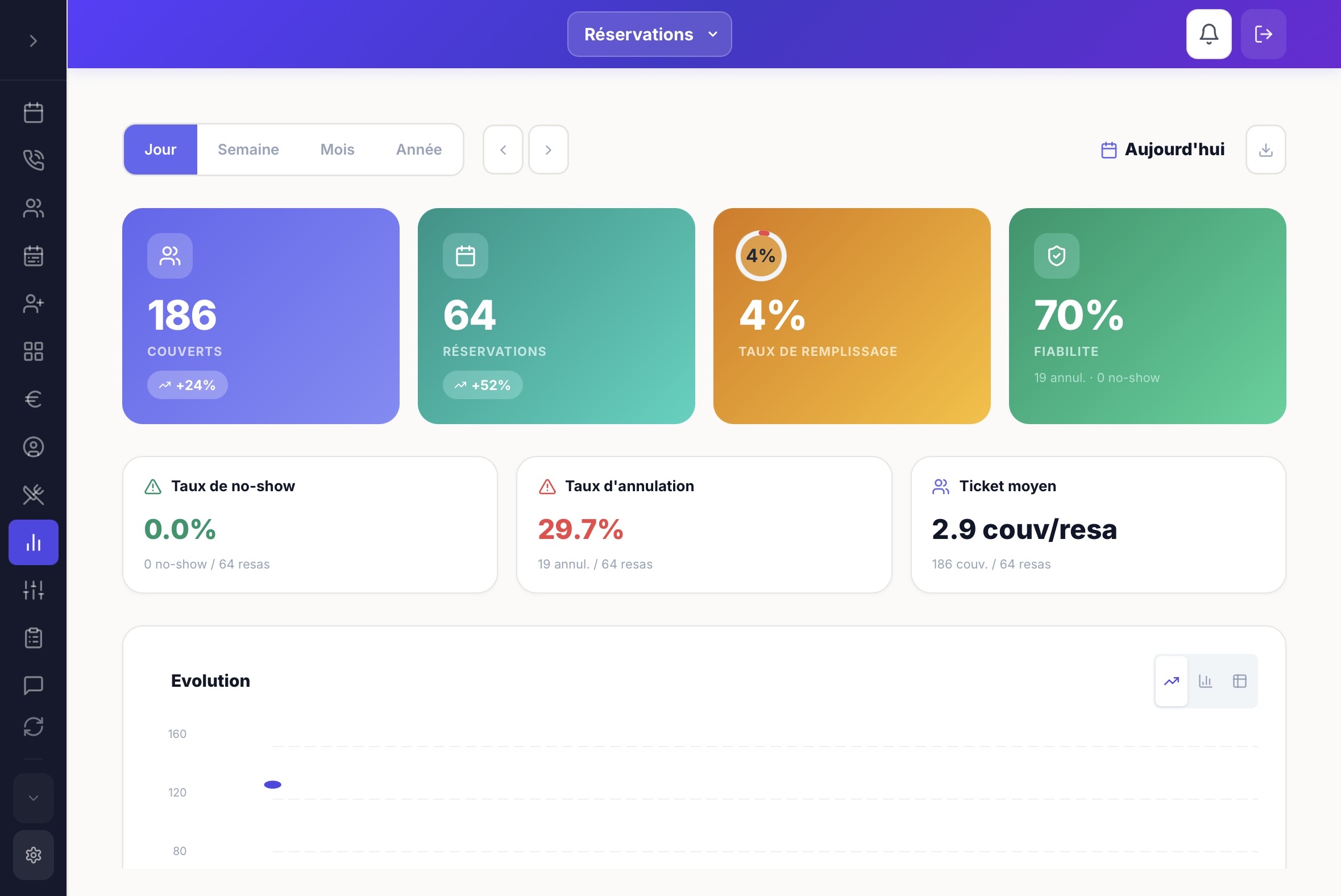Select the Jour period tab
The width and height of the screenshot is (1341, 896).
tap(160, 150)
